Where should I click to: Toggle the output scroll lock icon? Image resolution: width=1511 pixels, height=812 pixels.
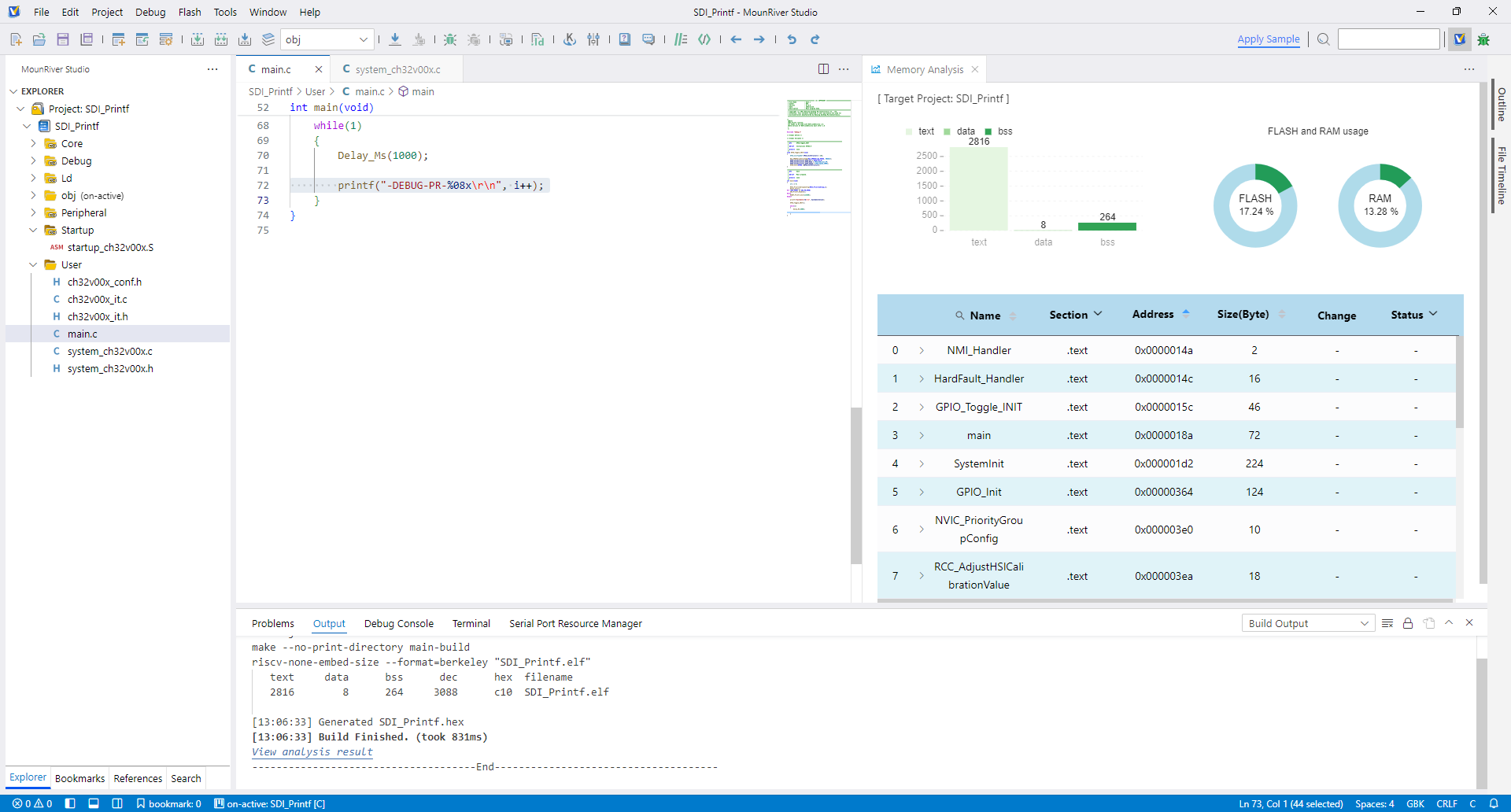click(1408, 623)
